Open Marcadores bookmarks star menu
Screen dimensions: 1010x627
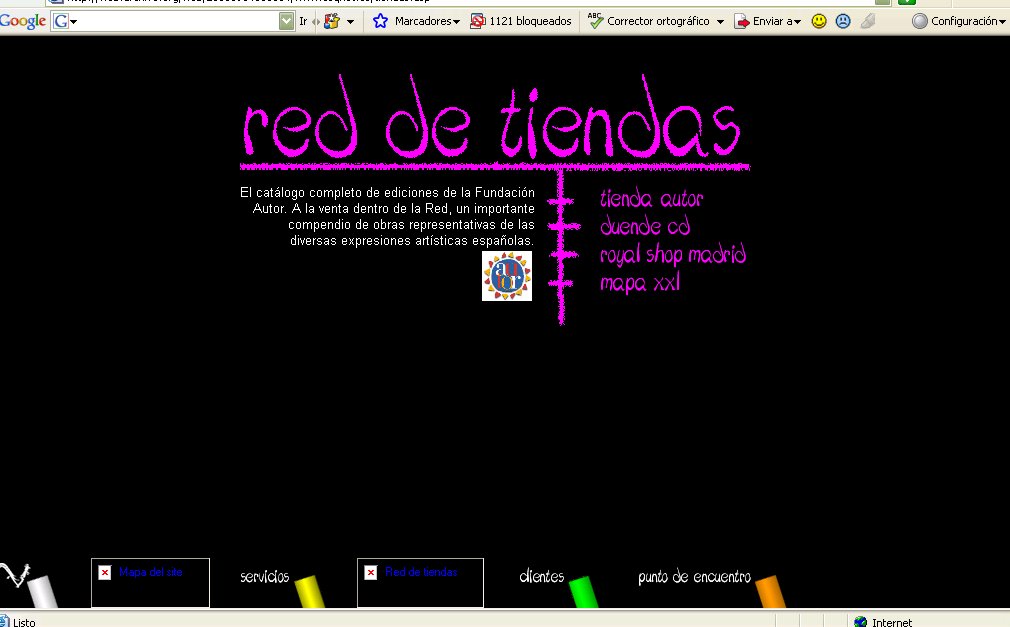pyautogui.click(x=416, y=21)
